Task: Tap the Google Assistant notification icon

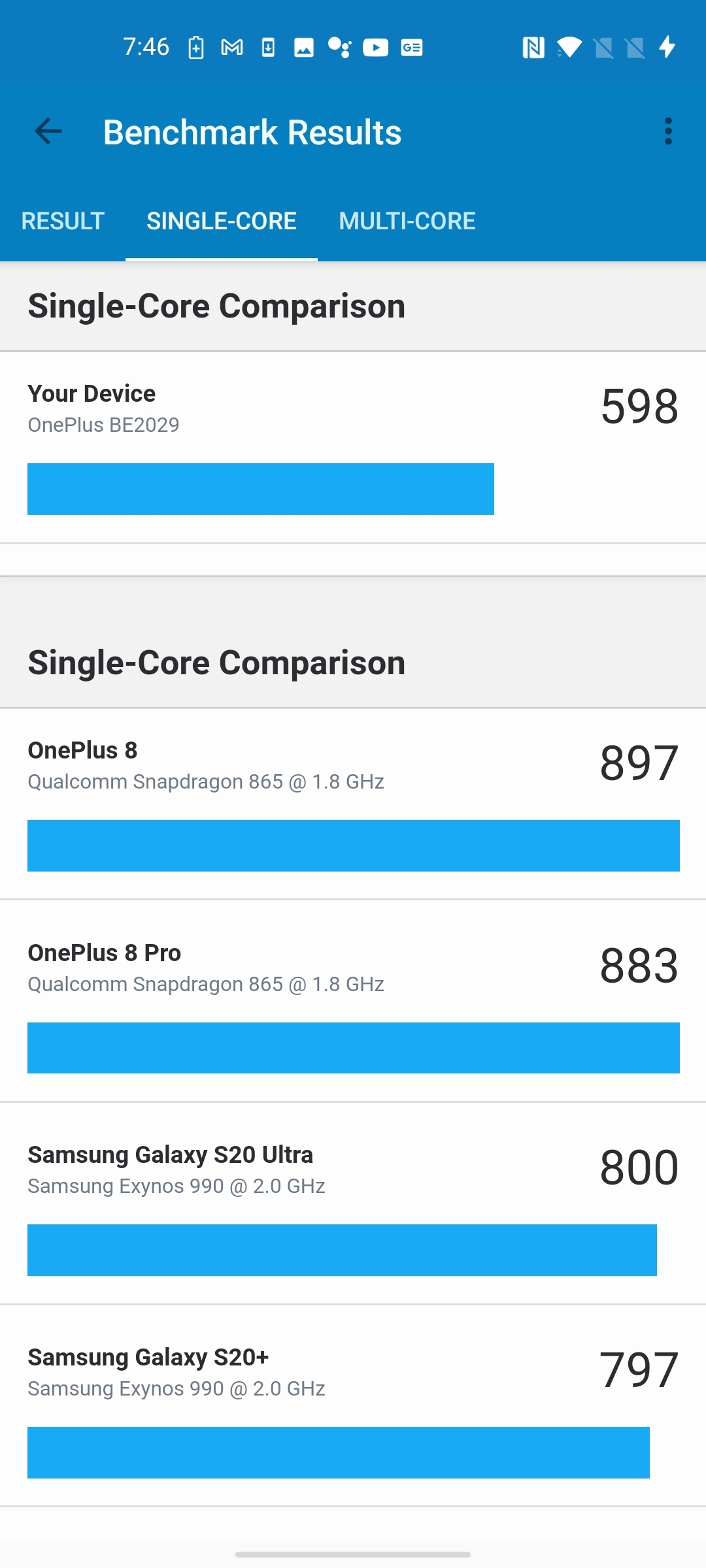Action: point(340,48)
